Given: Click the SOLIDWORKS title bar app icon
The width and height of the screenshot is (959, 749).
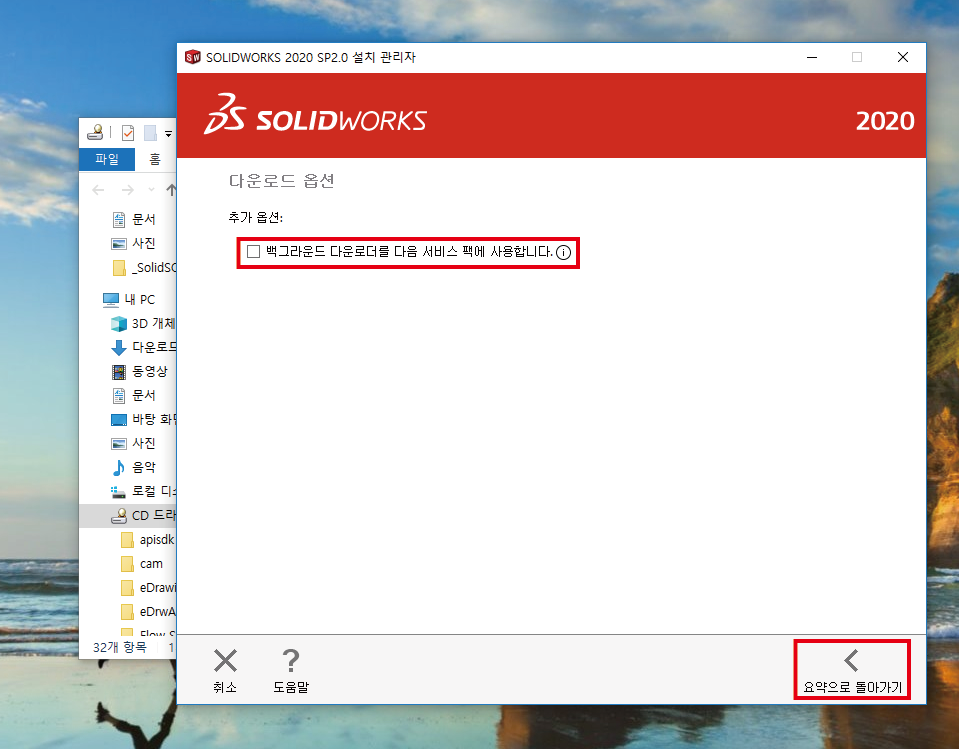Looking at the screenshot, I should point(193,57).
